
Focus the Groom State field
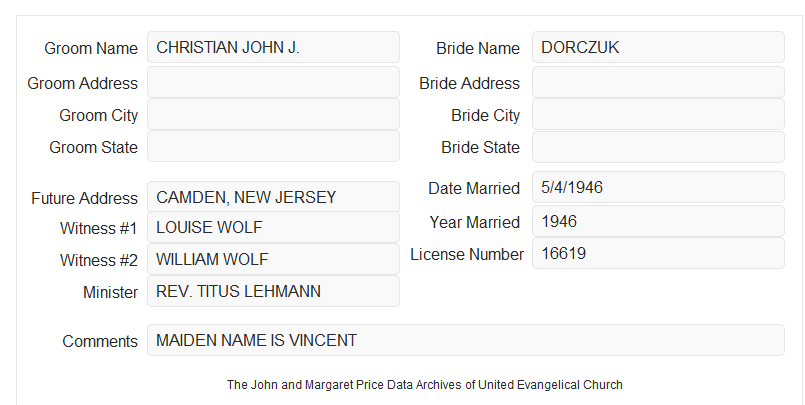click(273, 146)
